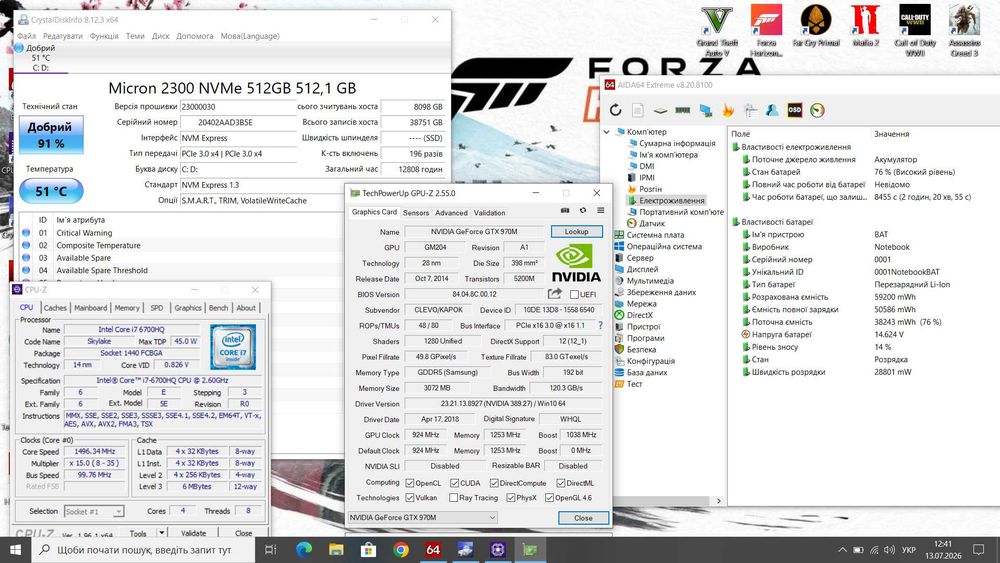Open the Call of Duty WWII desktop shortcut

click(x=915, y=29)
